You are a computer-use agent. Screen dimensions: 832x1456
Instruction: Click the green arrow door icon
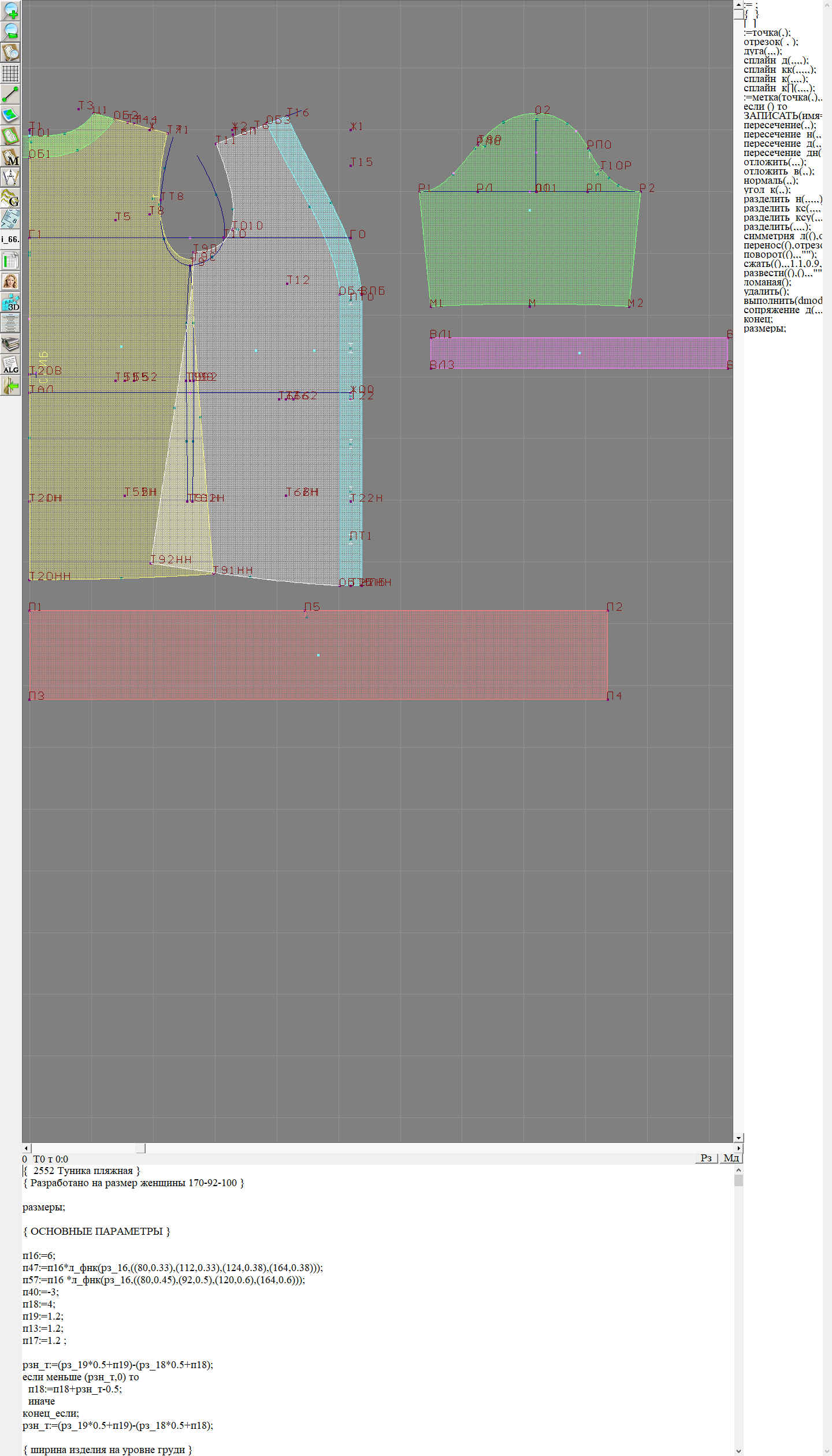10,385
